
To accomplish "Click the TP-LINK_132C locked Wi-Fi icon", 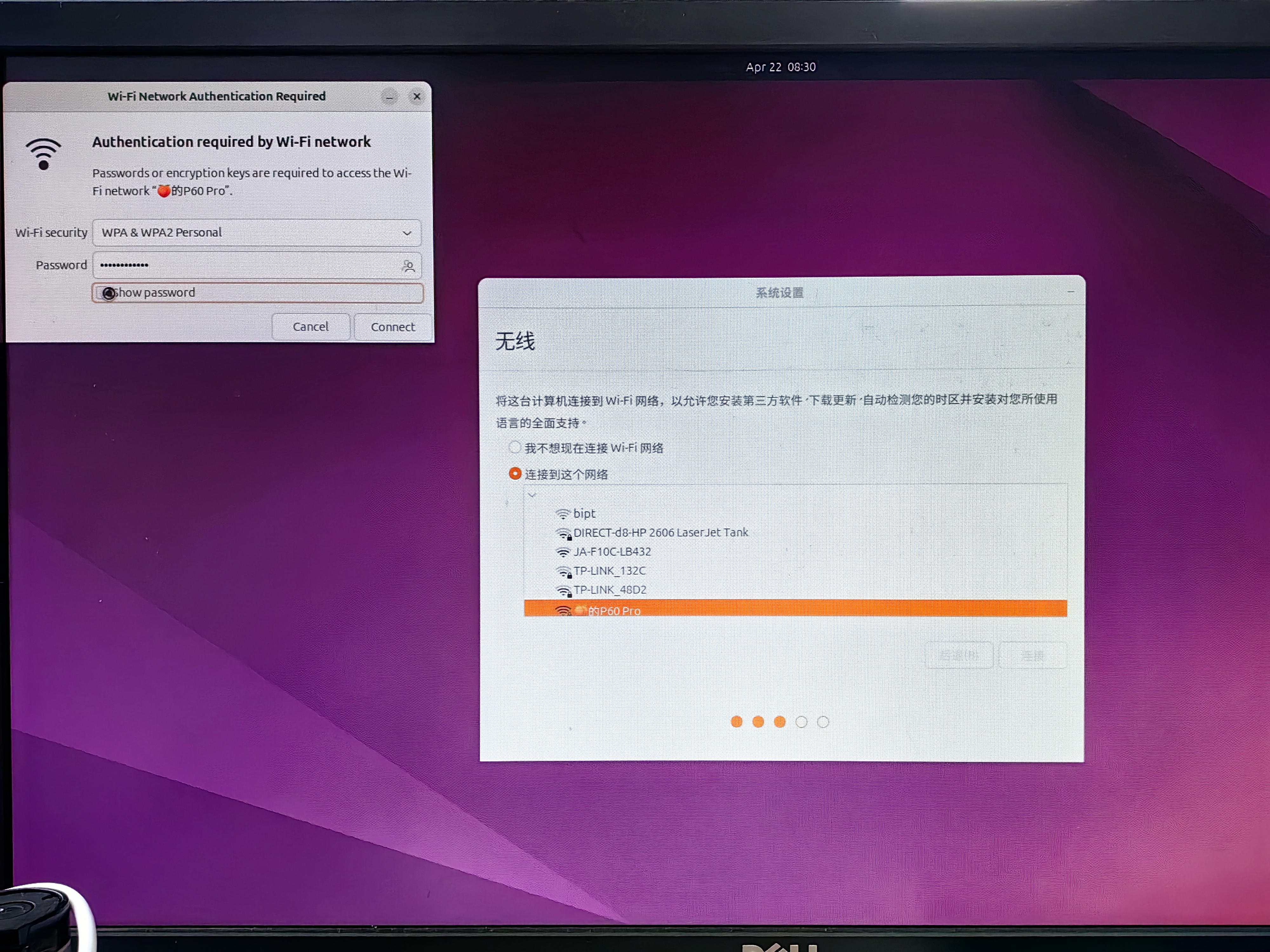I will [564, 572].
